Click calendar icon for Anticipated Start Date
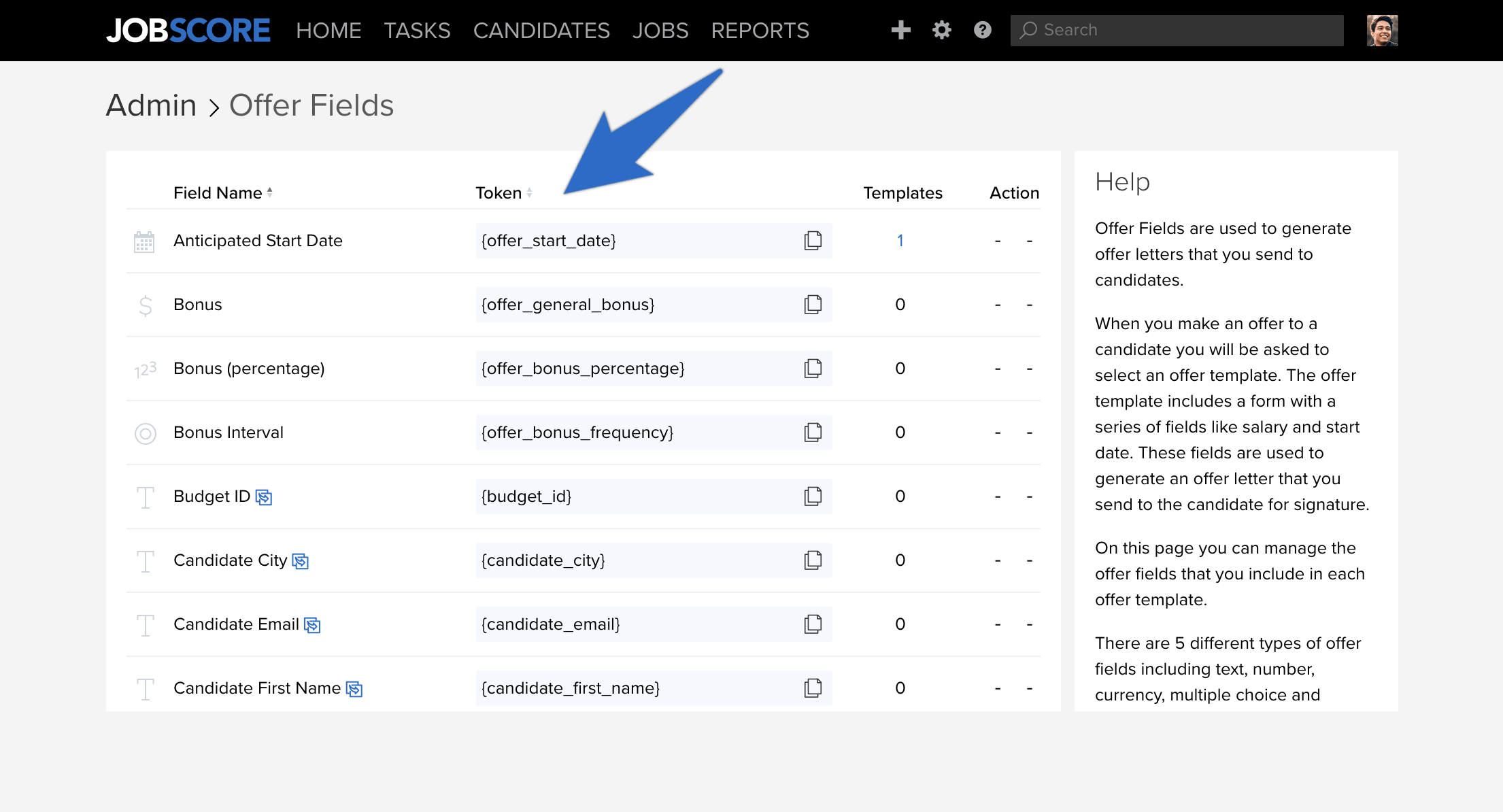This screenshot has height=812, width=1503. [144, 241]
